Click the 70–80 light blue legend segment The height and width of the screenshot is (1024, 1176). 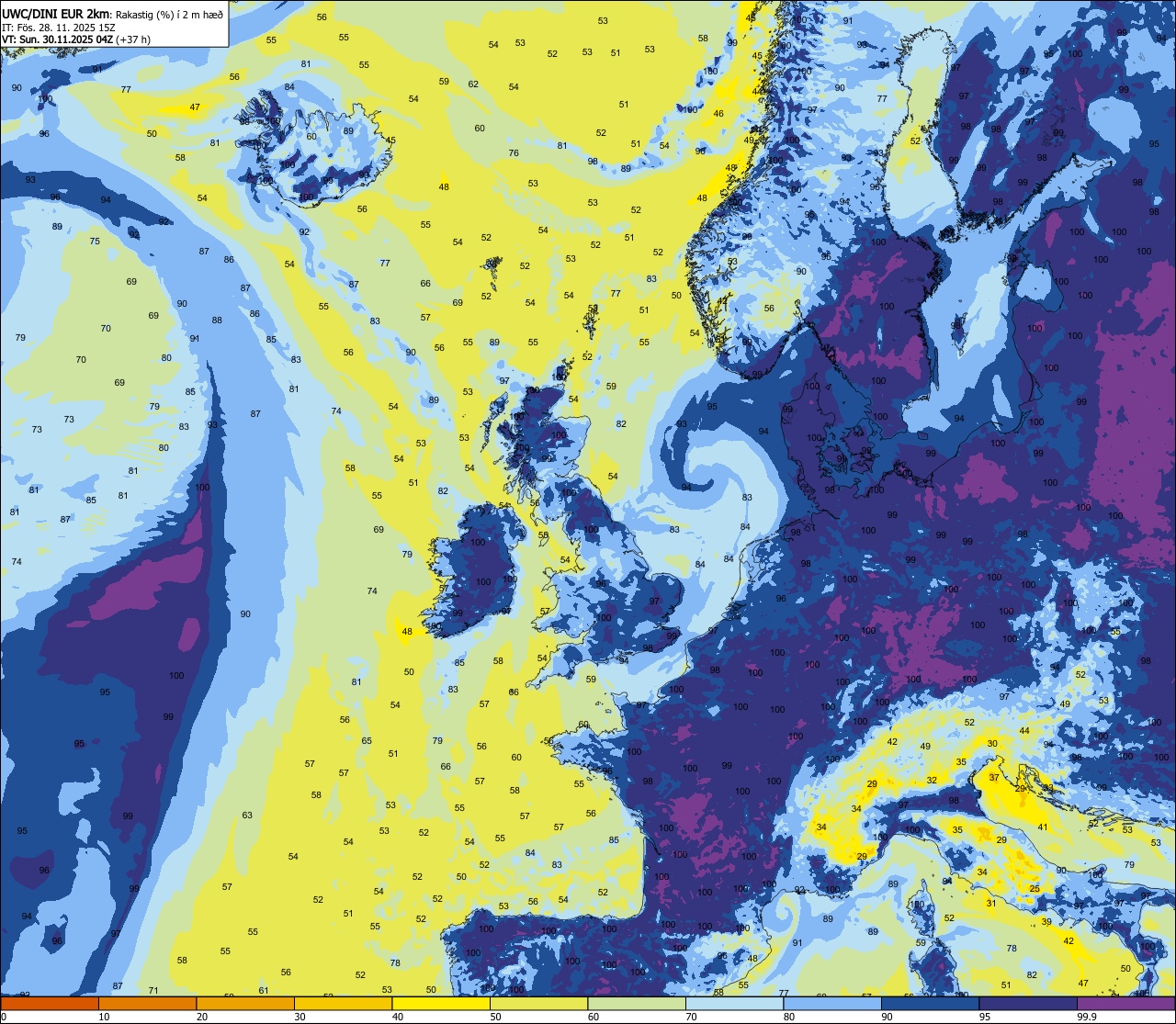(x=734, y=1003)
